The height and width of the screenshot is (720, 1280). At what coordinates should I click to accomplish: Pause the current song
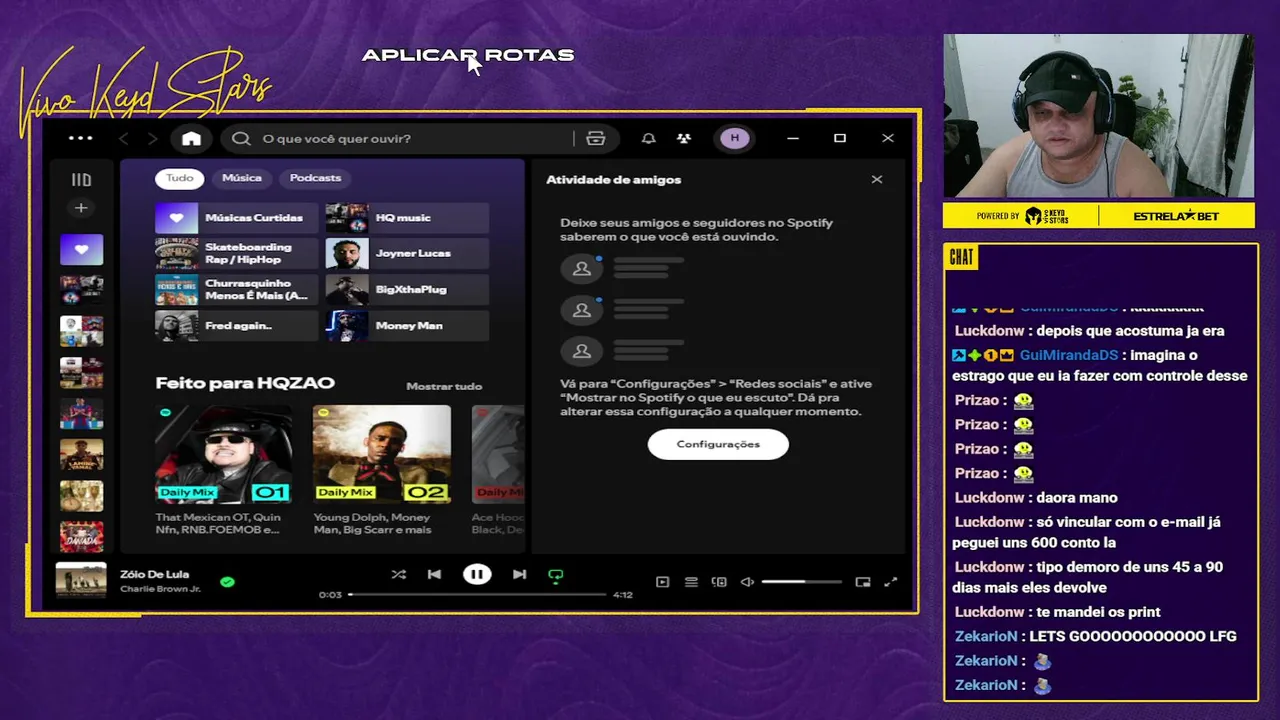477,574
